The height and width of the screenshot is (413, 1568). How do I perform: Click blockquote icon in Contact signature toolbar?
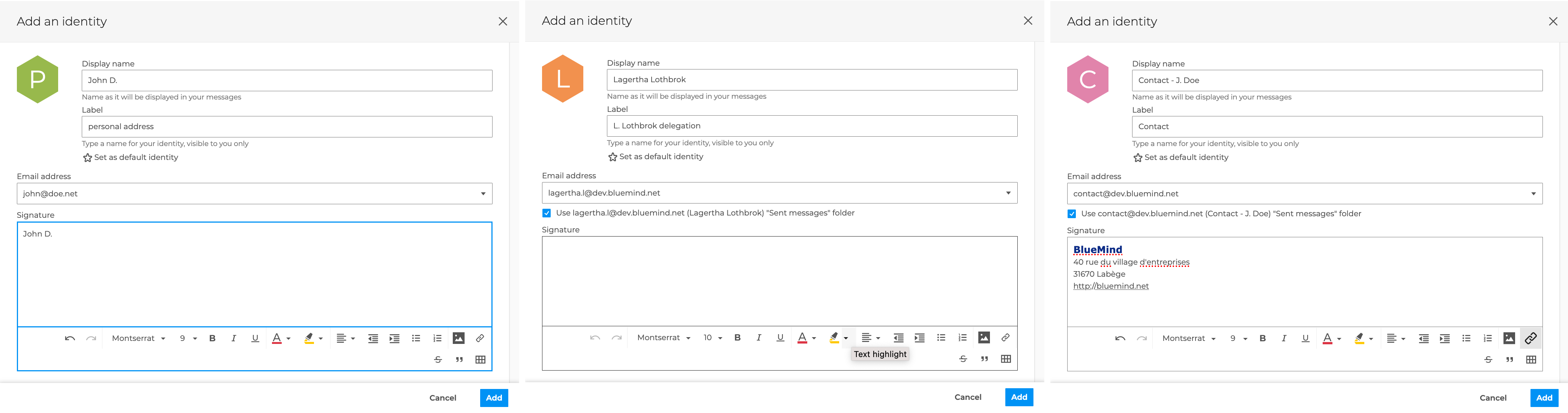coord(1509,359)
